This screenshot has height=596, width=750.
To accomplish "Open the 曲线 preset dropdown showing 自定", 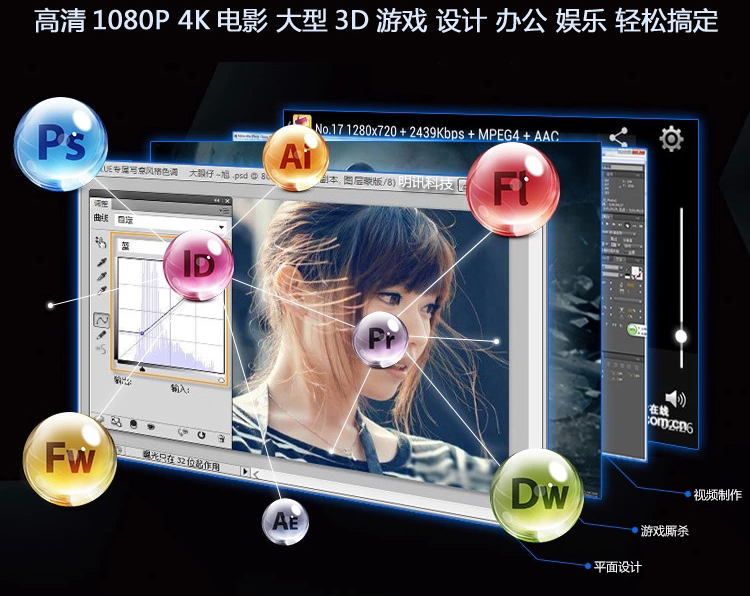I will (x=171, y=223).
